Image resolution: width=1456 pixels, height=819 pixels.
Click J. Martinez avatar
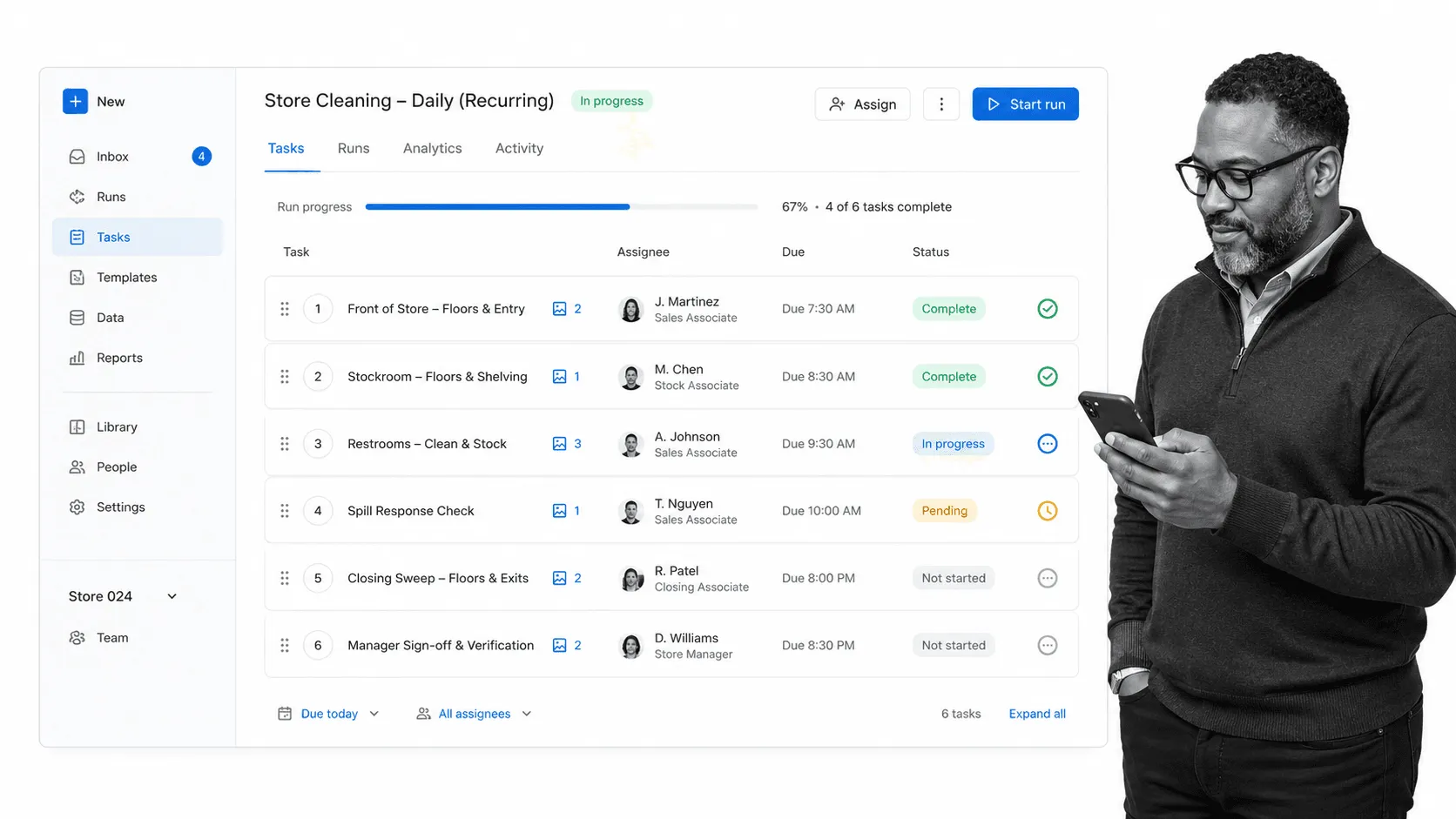[x=631, y=309]
